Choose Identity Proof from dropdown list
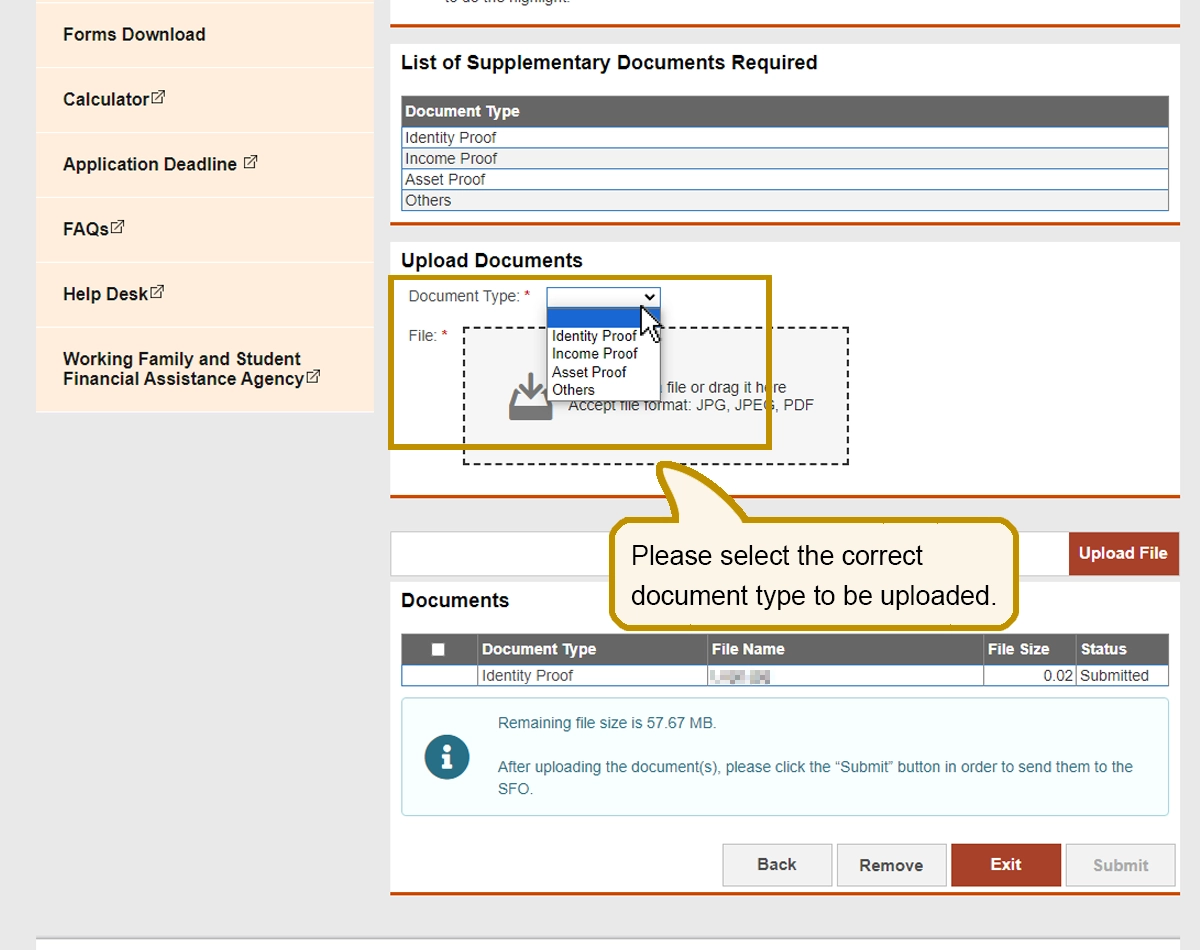The width and height of the screenshot is (1200, 950). 594,336
